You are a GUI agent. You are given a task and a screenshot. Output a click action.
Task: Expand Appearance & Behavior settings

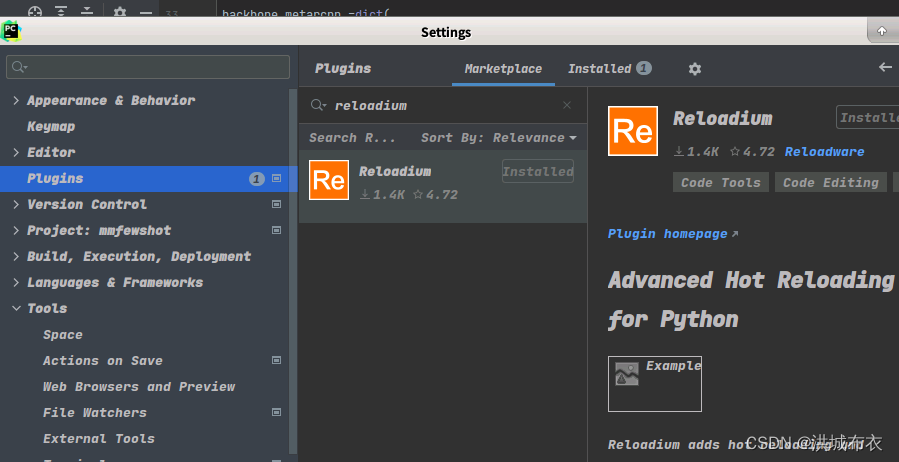[16, 100]
